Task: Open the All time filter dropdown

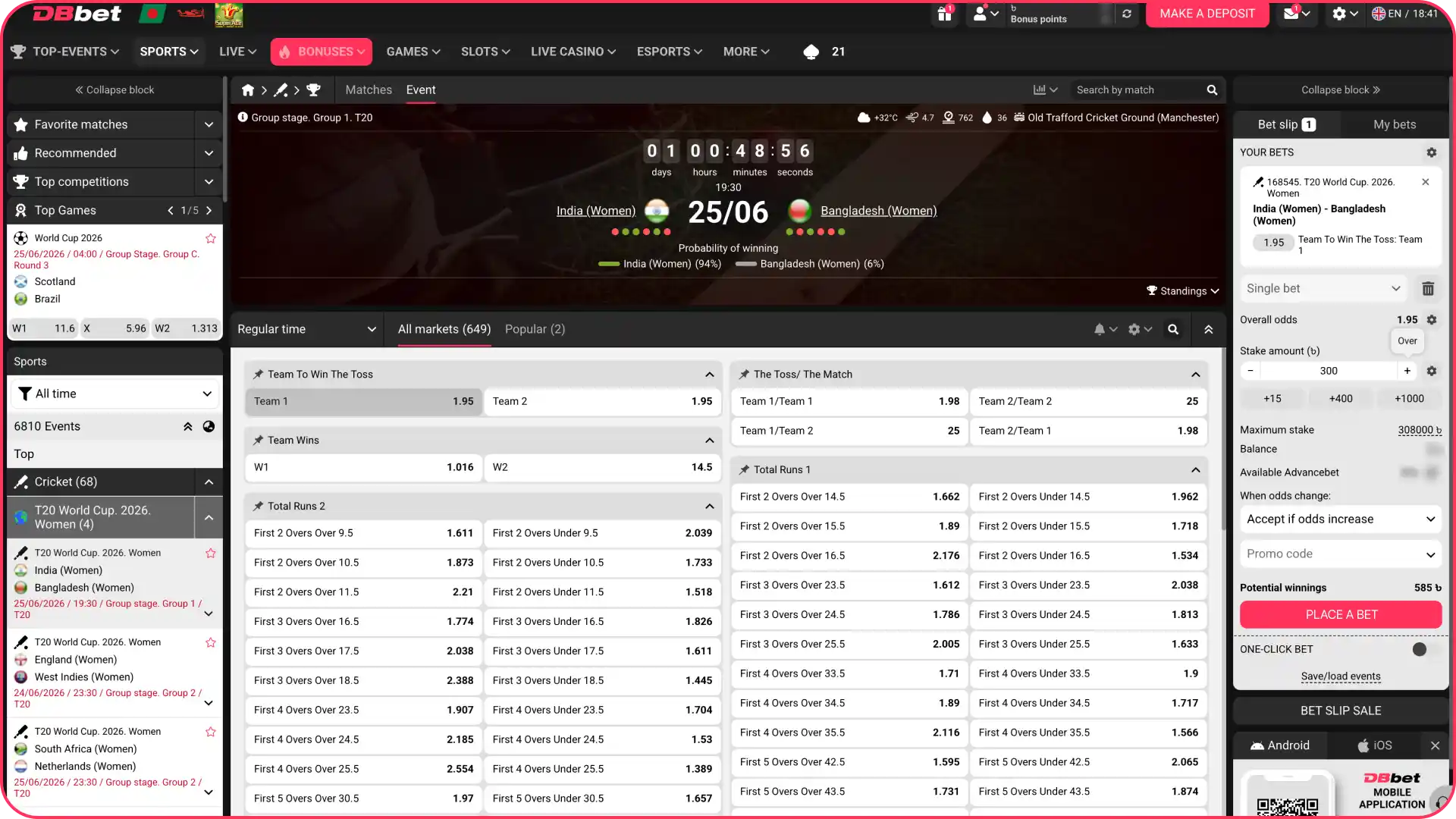Action: [115, 394]
